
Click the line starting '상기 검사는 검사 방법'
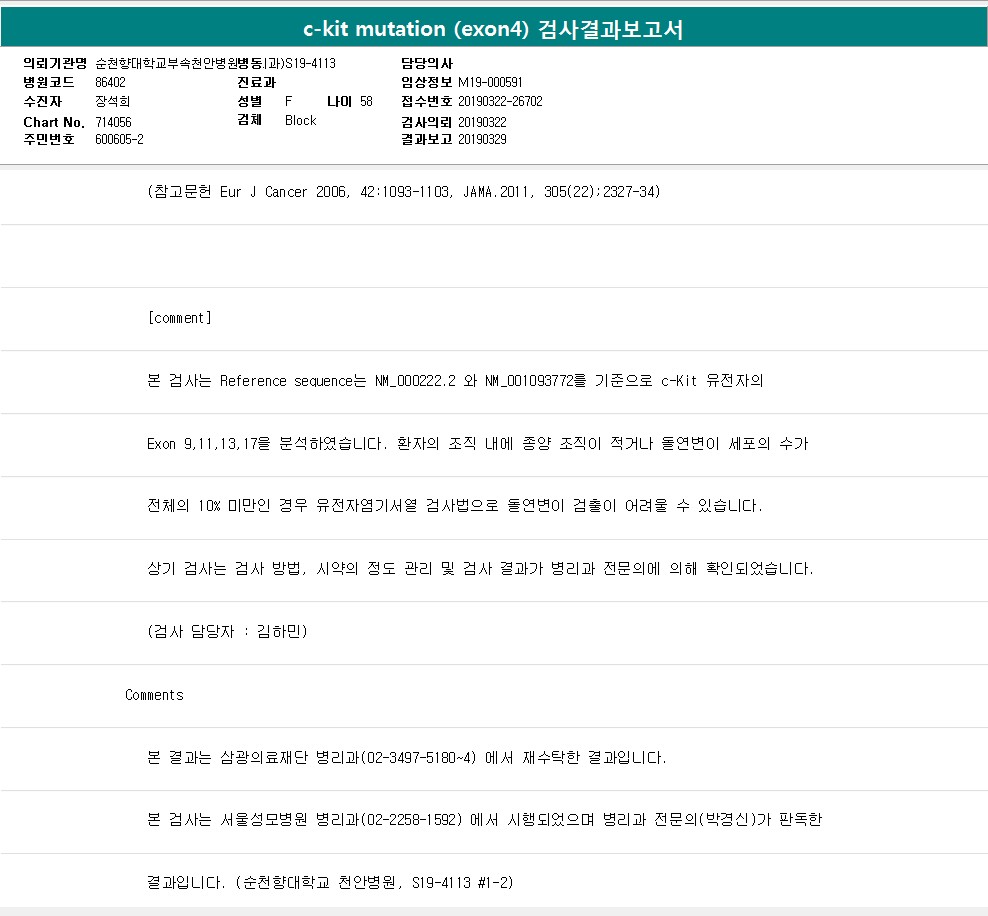(480, 568)
